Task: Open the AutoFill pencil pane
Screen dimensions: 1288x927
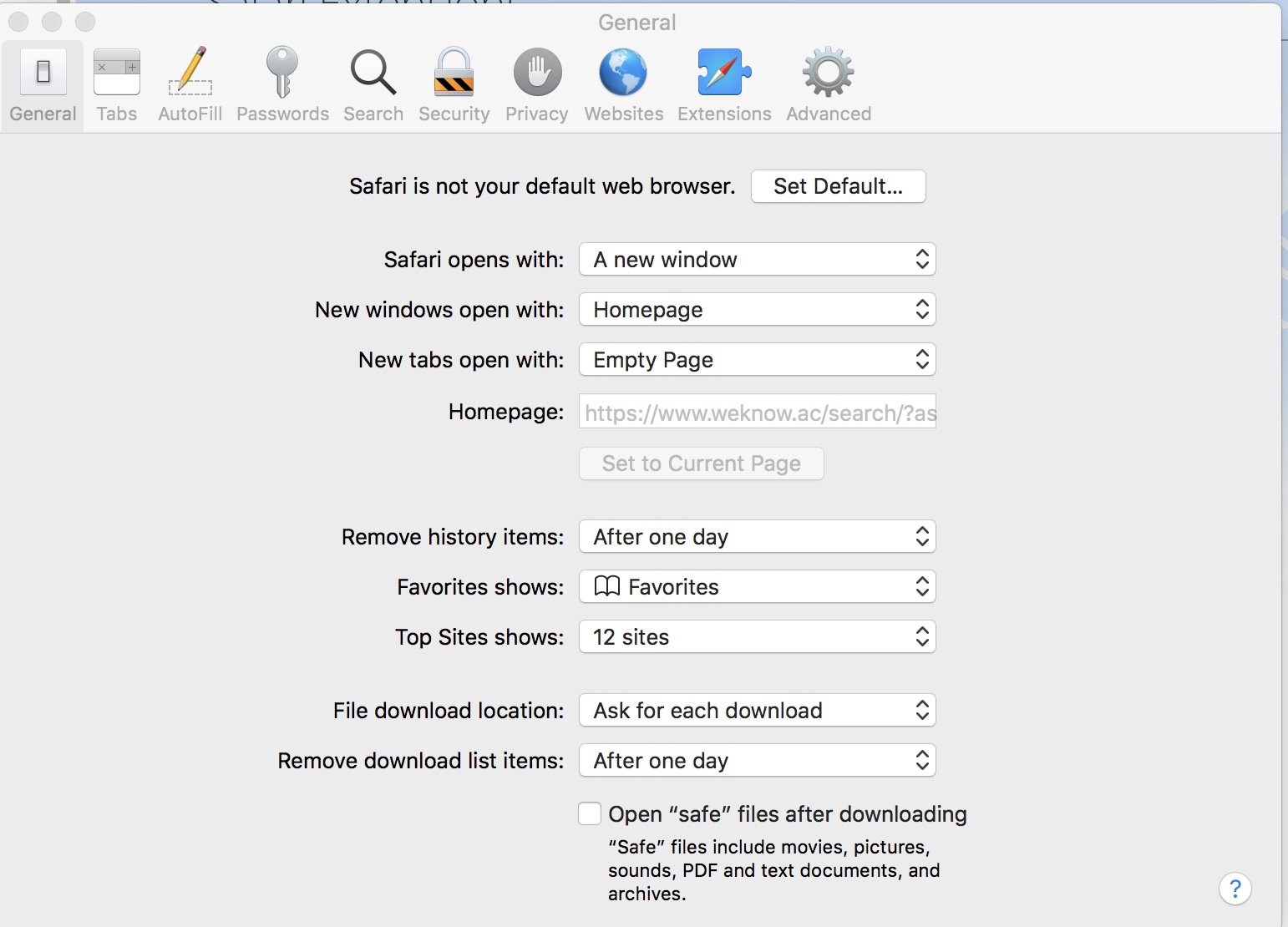Action: coord(190,86)
